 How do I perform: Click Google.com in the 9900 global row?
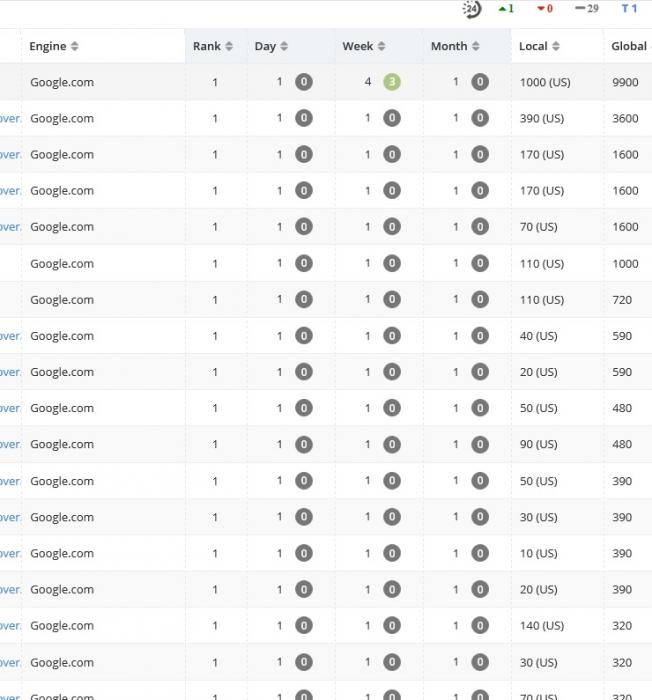click(62, 82)
